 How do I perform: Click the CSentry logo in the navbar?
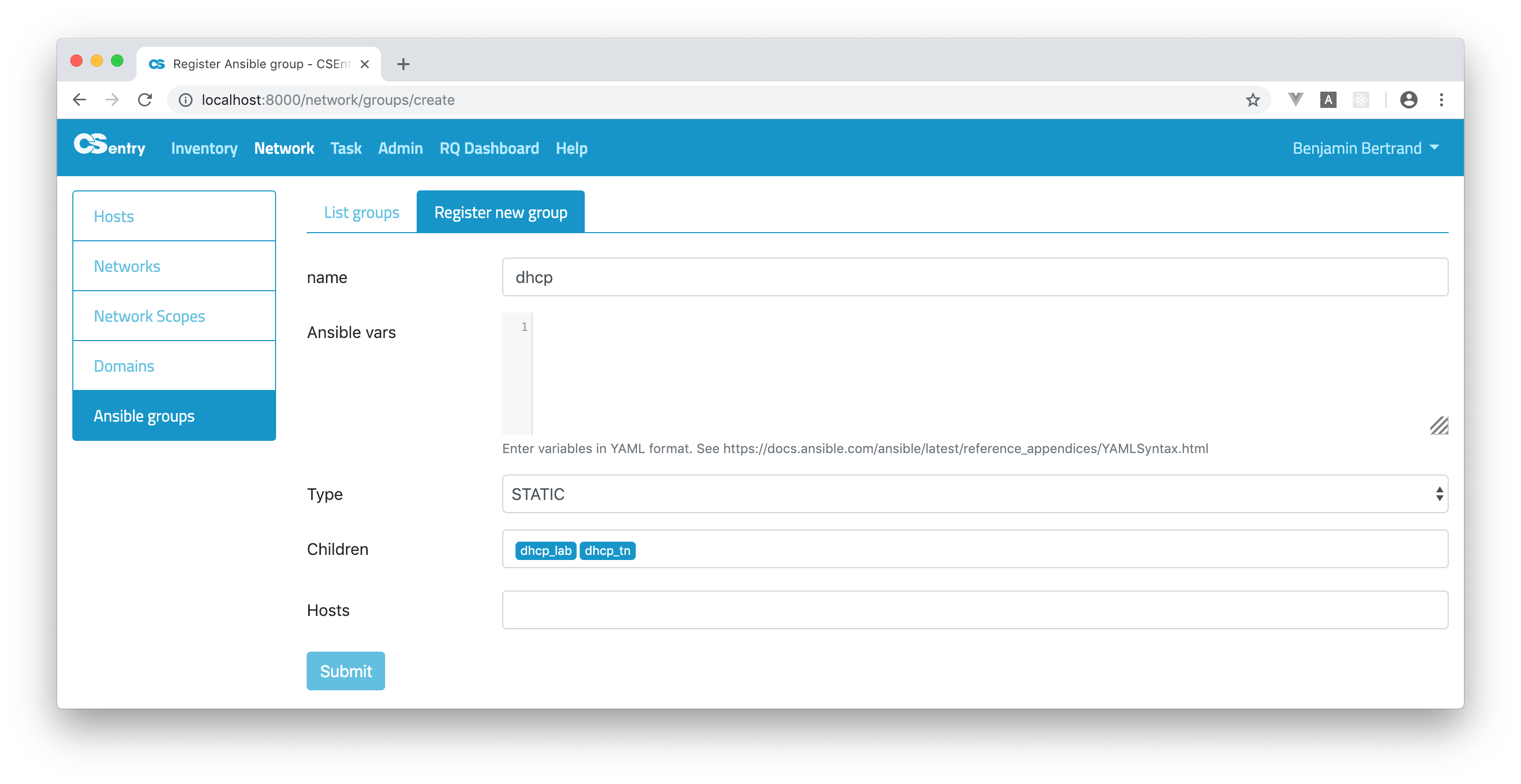110,147
